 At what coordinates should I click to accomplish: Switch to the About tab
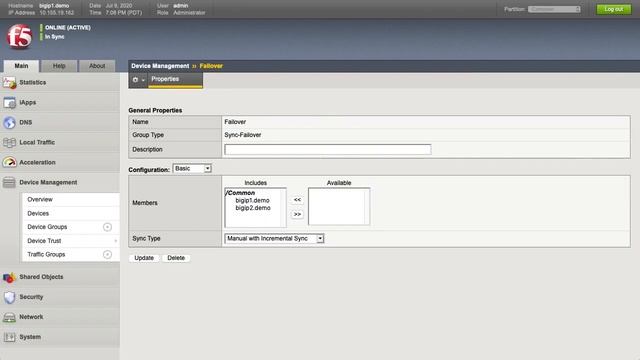point(97,66)
